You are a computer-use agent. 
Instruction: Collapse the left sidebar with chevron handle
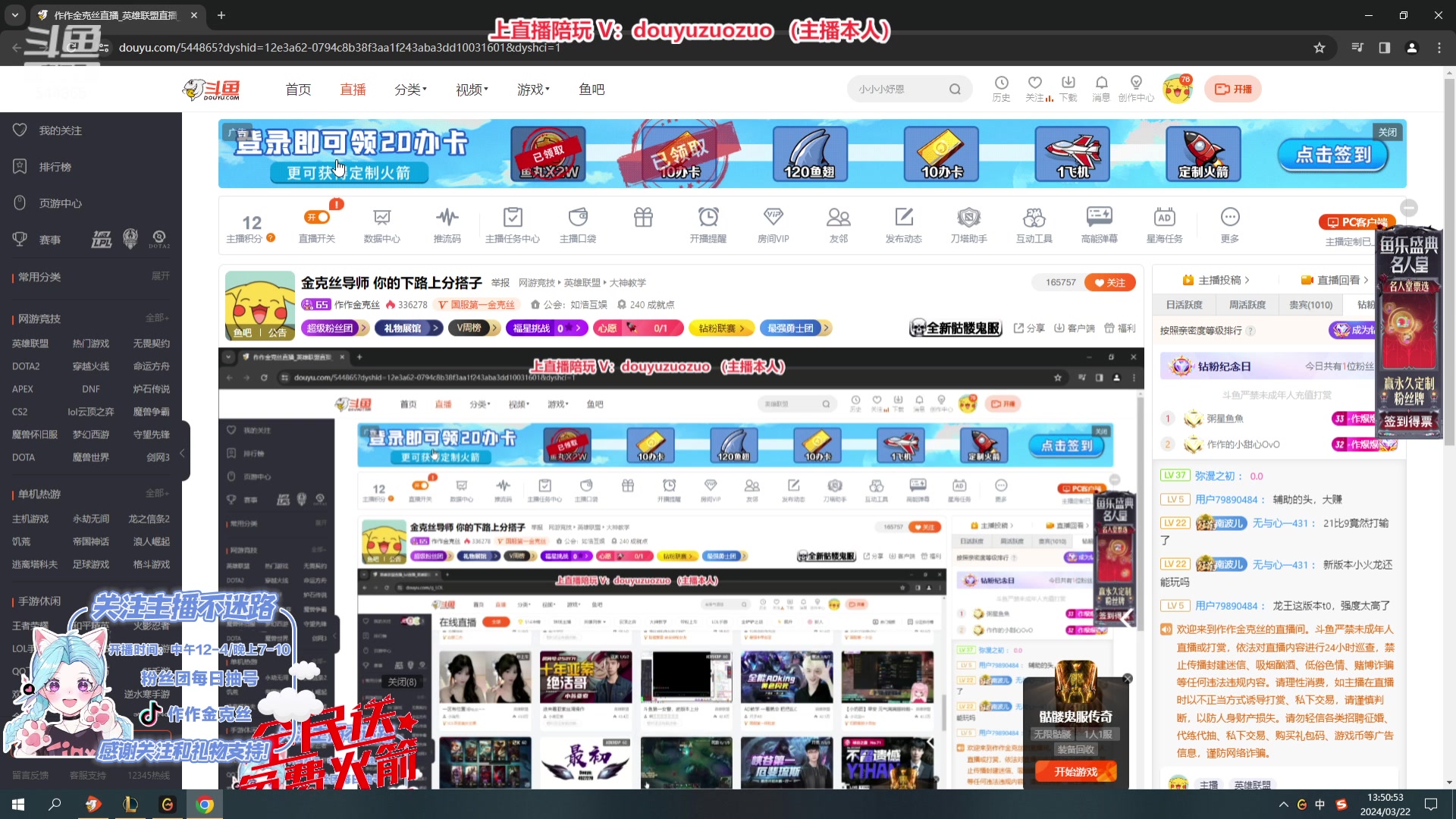click(183, 453)
